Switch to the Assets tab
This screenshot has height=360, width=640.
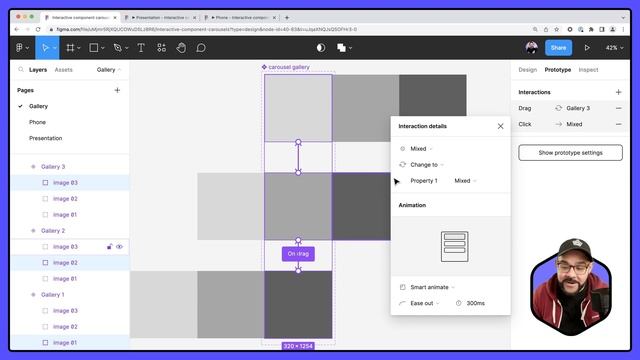63,70
